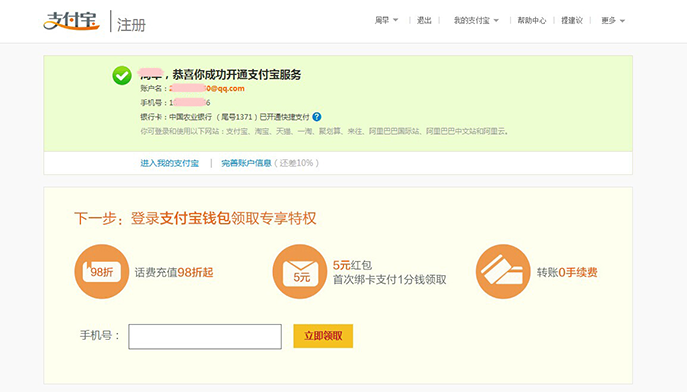Click the 注册 page title text
The image size is (687, 392).
[x=131, y=25]
